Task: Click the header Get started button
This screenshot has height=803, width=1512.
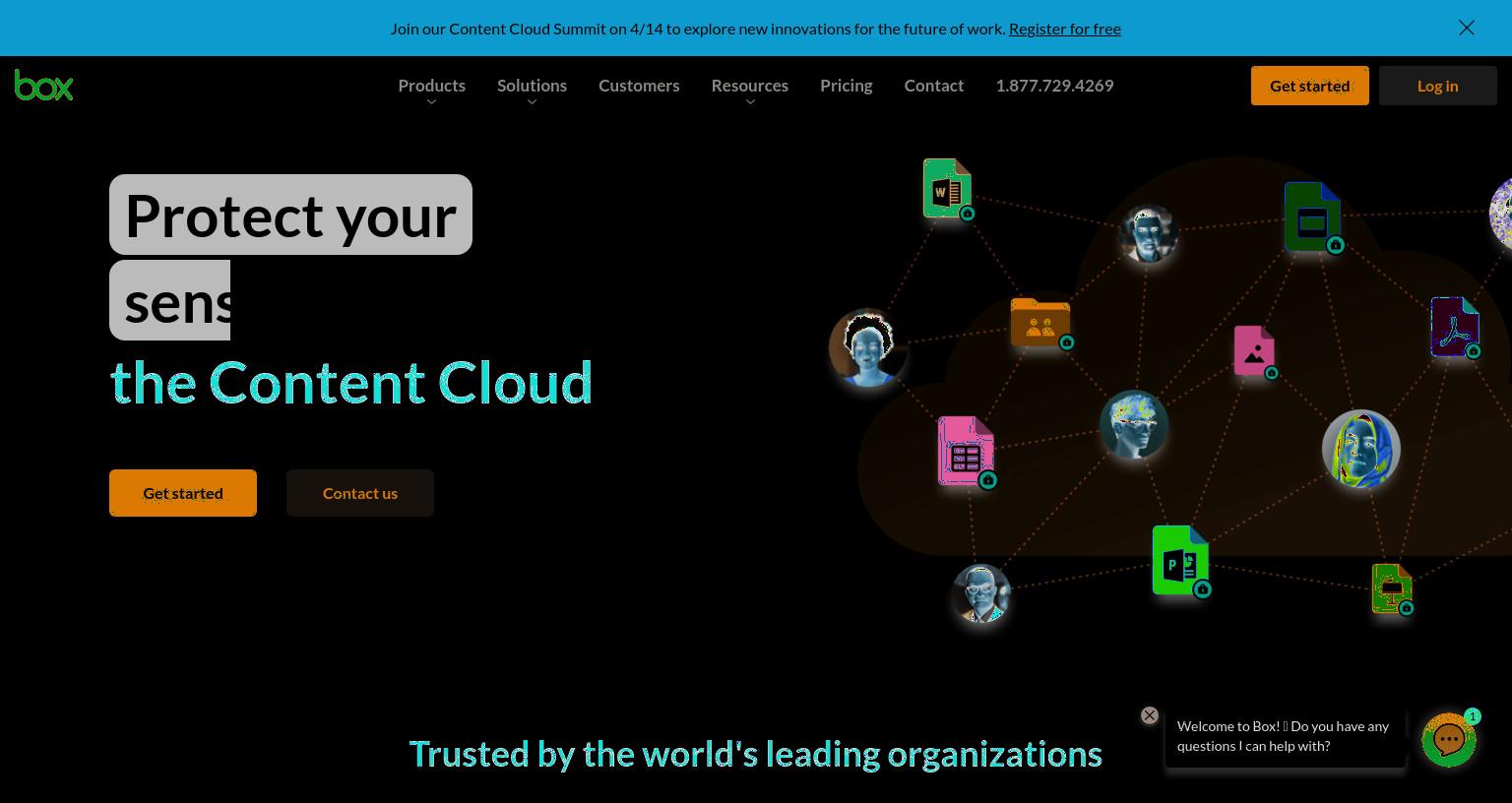Action: click(1310, 86)
